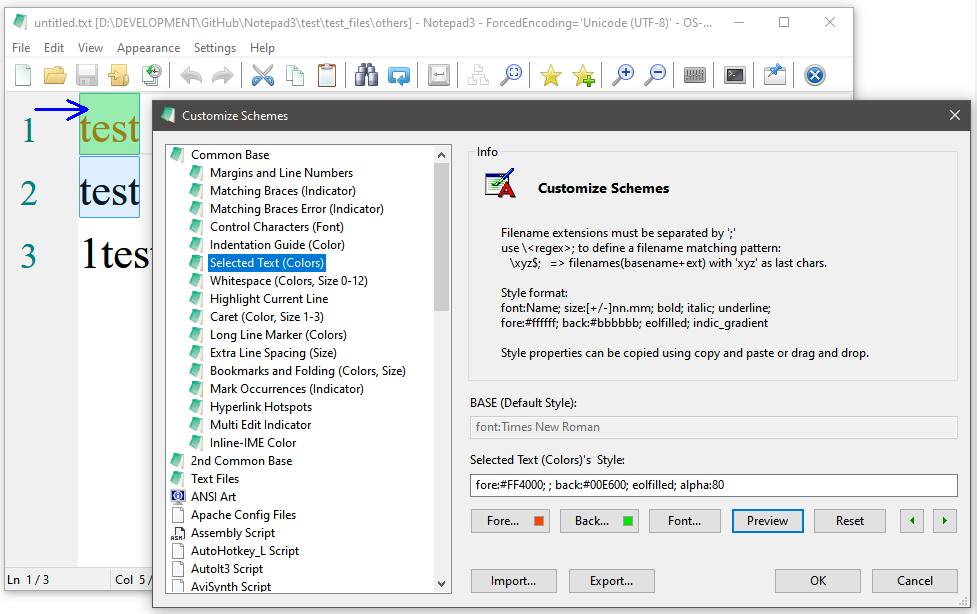Click the Undo arrow icon

(x=191, y=75)
